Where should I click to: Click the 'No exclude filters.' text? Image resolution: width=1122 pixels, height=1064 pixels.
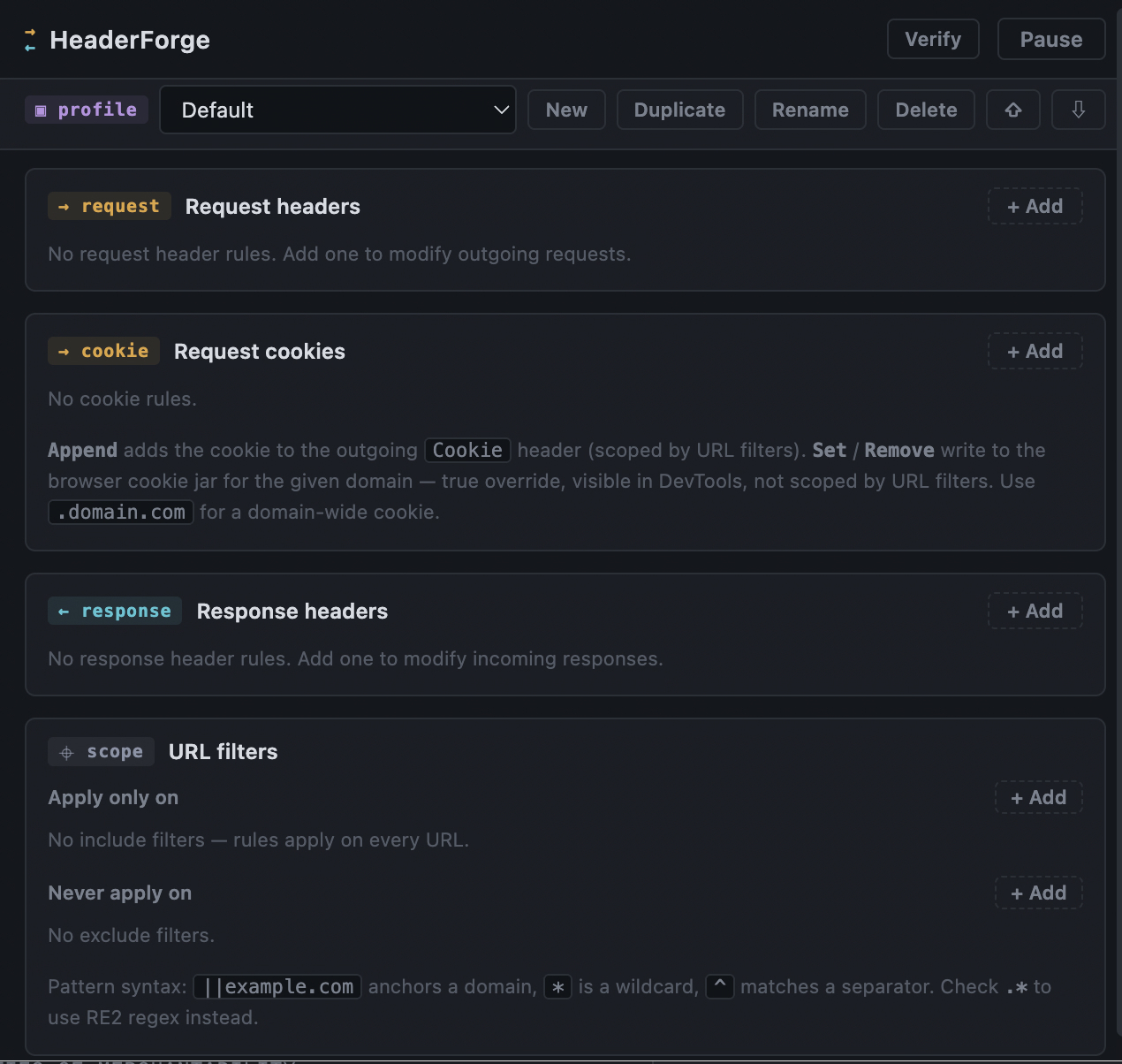pyautogui.click(x=132, y=935)
